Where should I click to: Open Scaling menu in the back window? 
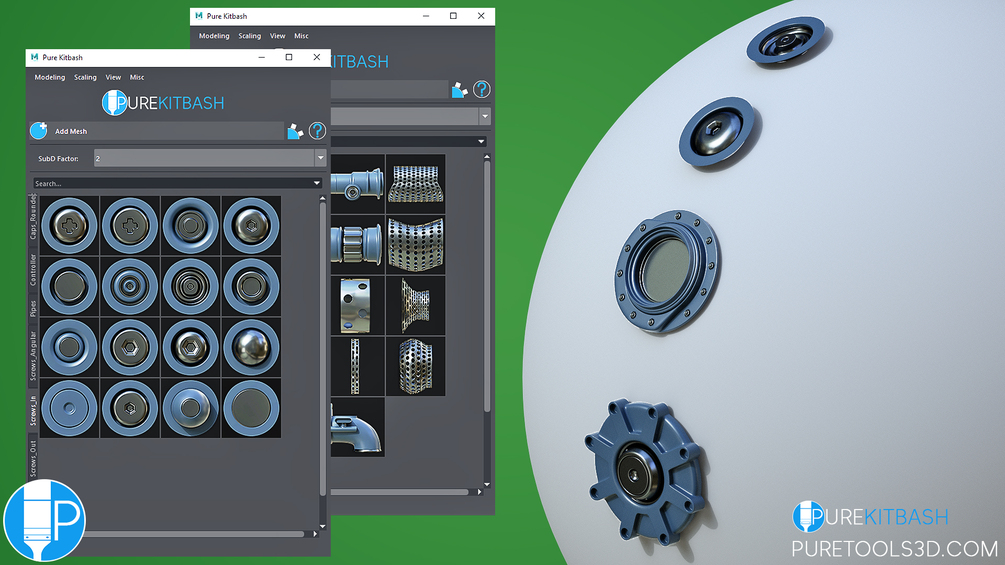(249, 36)
